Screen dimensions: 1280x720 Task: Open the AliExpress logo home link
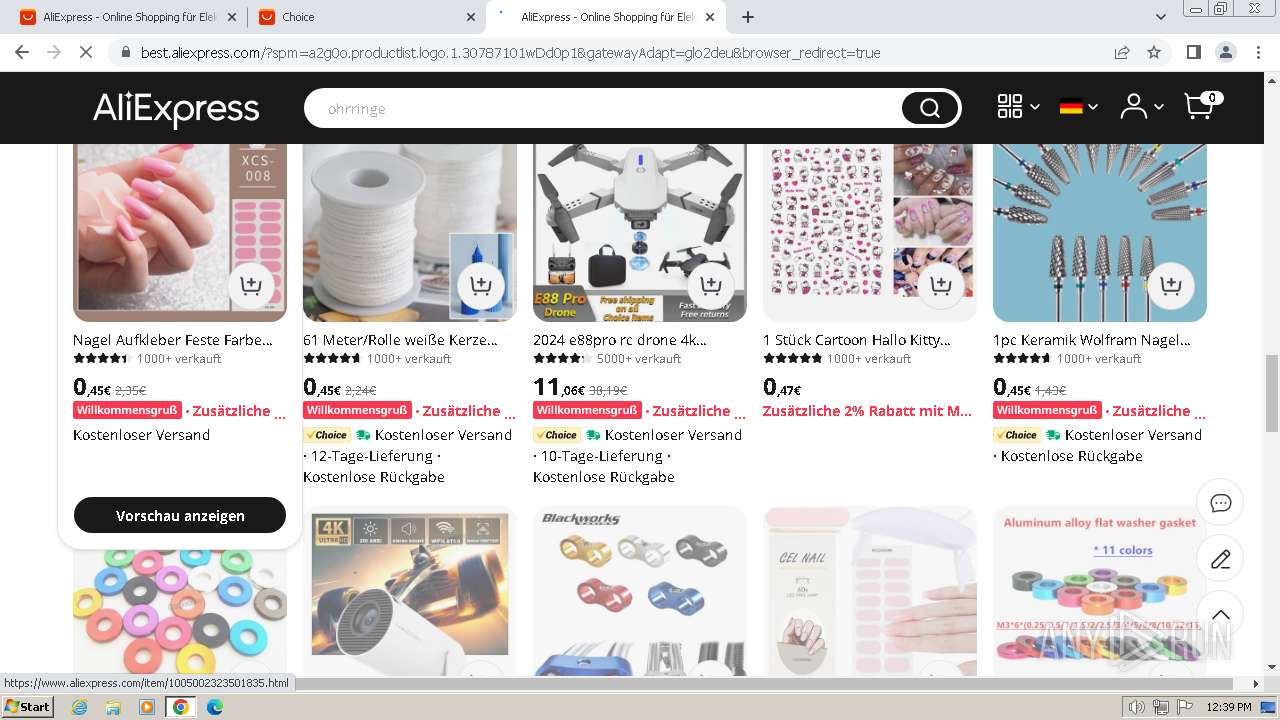[176, 108]
